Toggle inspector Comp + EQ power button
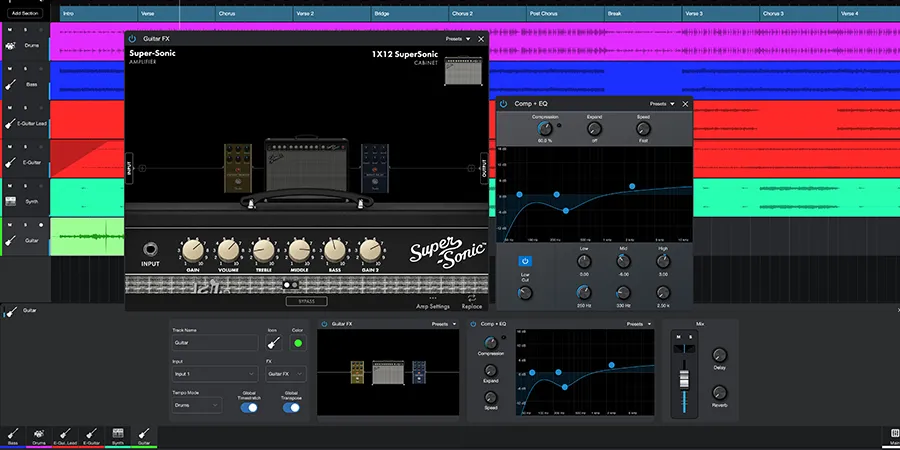Viewport: 900px width, 450px height. tap(474, 324)
